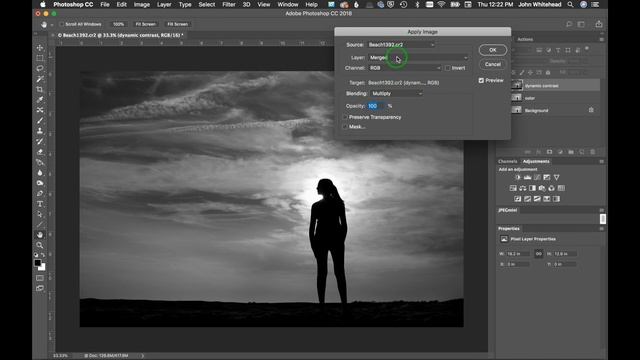Click Cancel in Apply Image dialog
Screen dimensions: 640x360
coord(493,64)
